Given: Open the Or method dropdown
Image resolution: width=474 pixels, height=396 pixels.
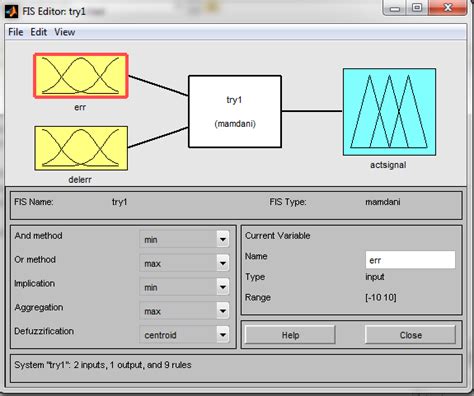Looking at the screenshot, I should pyautogui.click(x=184, y=263).
